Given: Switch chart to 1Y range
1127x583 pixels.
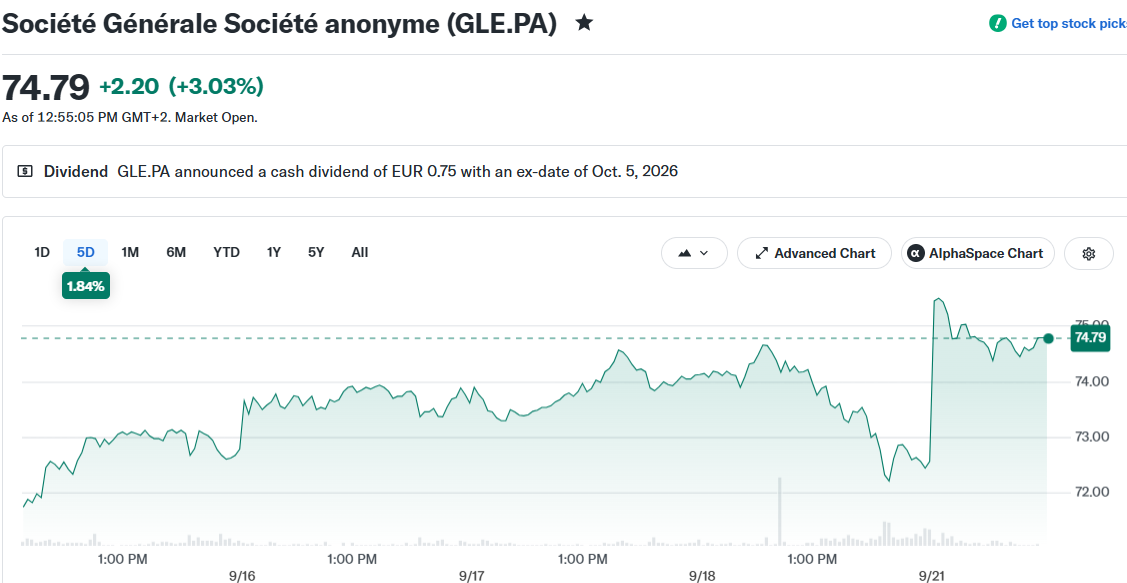Looking at the screenshot, I should click(x=274, y=252).
